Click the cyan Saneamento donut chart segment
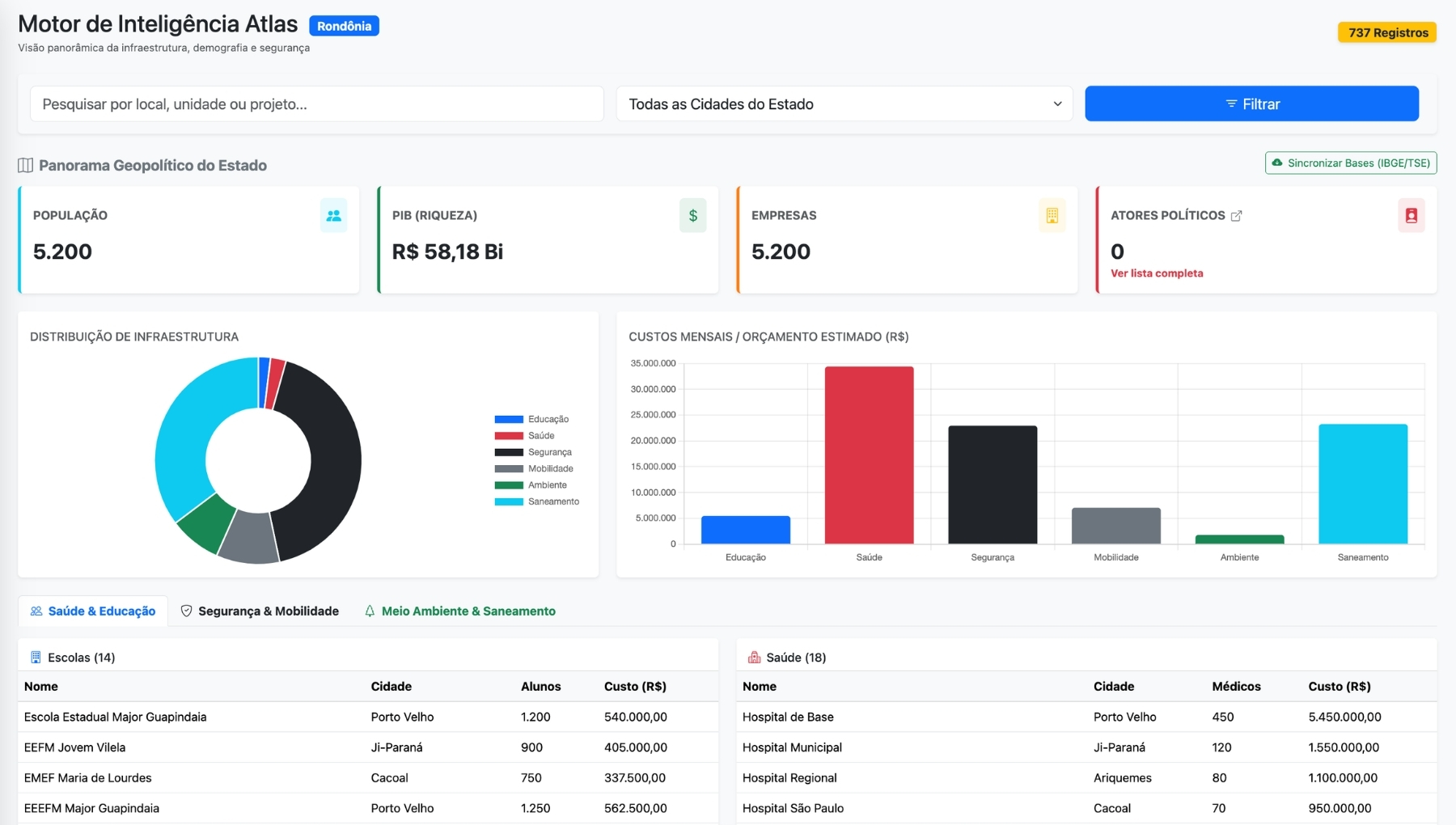This screenshot has height=825, width=1456. point(190,433)
